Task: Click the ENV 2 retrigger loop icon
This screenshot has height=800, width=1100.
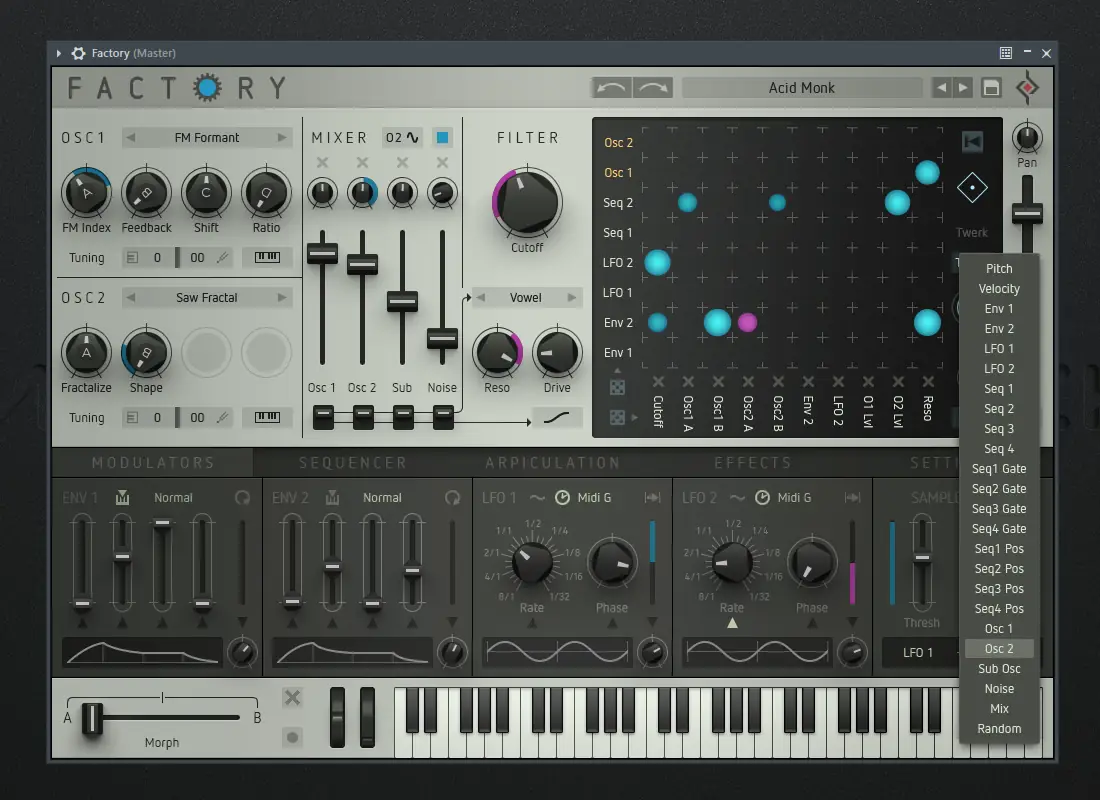Action: pyautogui.click(x=452, y=498)
